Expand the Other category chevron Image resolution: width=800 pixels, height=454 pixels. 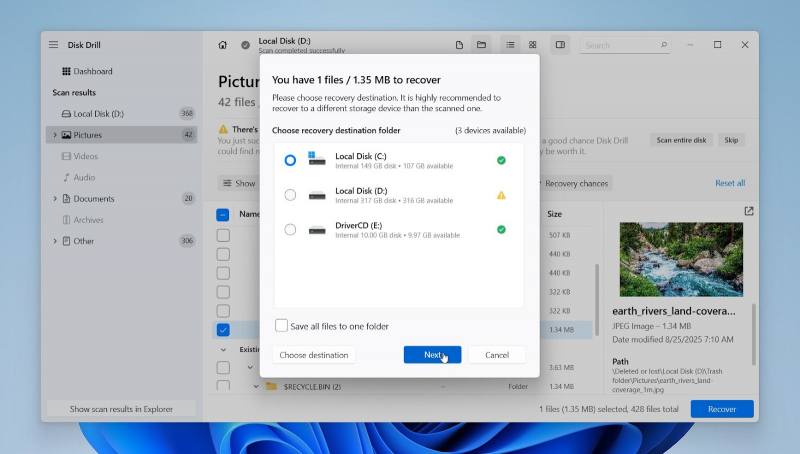55,241
